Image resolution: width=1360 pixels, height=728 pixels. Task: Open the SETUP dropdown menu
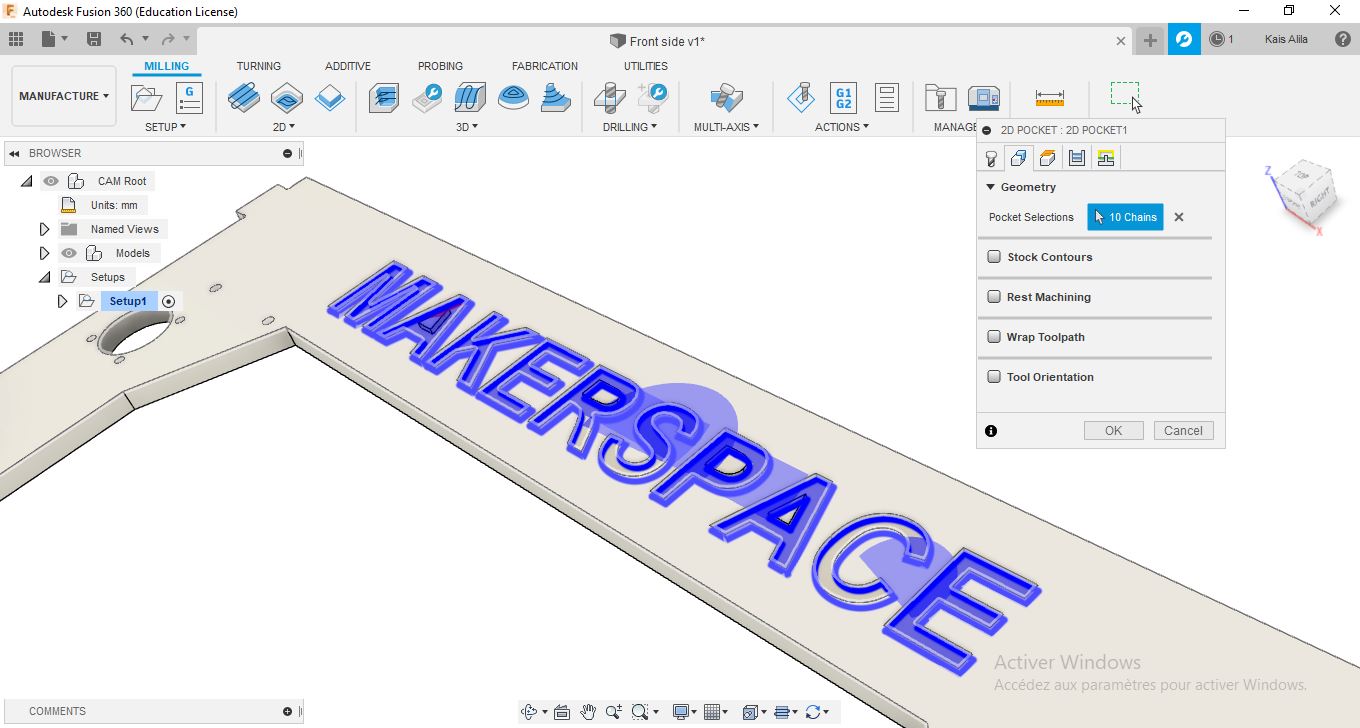coord(166,127)
